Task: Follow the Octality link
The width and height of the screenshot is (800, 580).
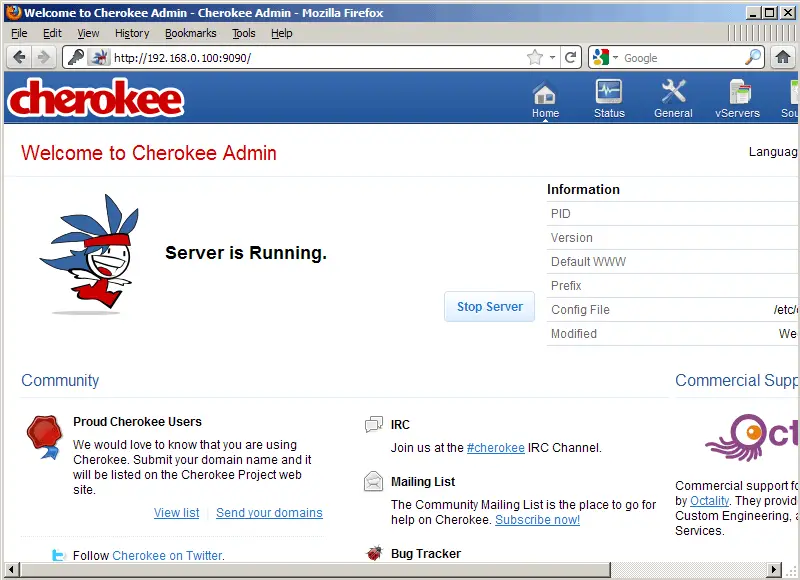Action: click(x=709, y=500)
